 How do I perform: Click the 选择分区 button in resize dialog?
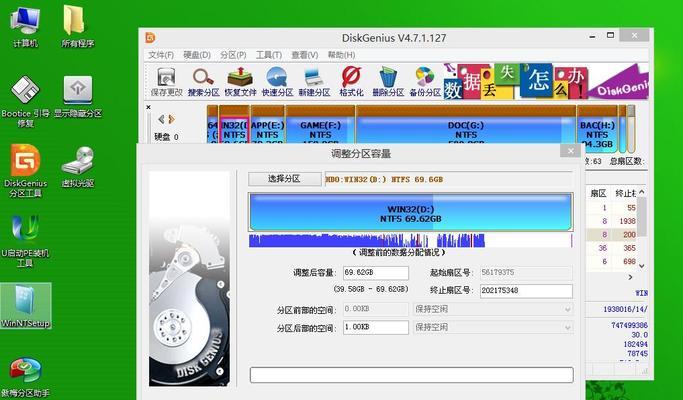pos(284,179)
